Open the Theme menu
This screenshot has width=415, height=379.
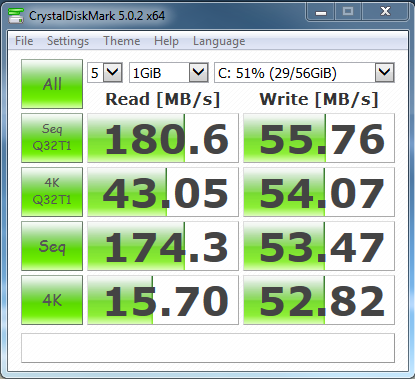coord(122,41)
